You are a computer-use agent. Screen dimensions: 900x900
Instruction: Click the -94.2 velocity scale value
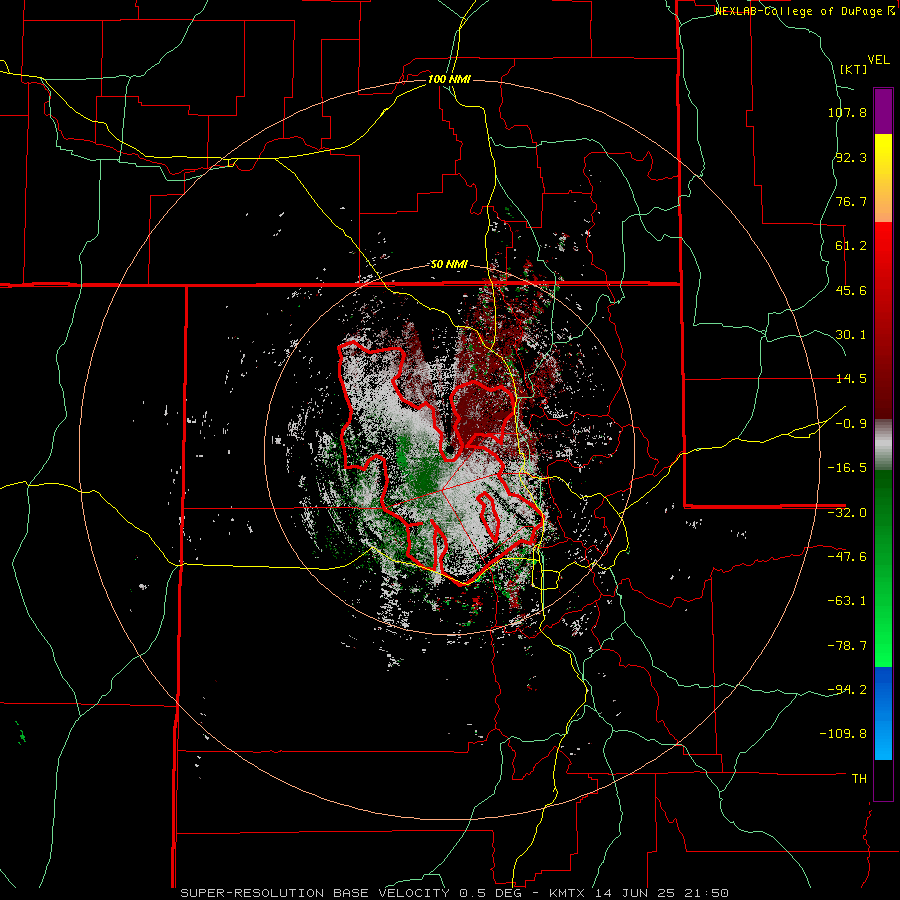click(x=847, y=689)
